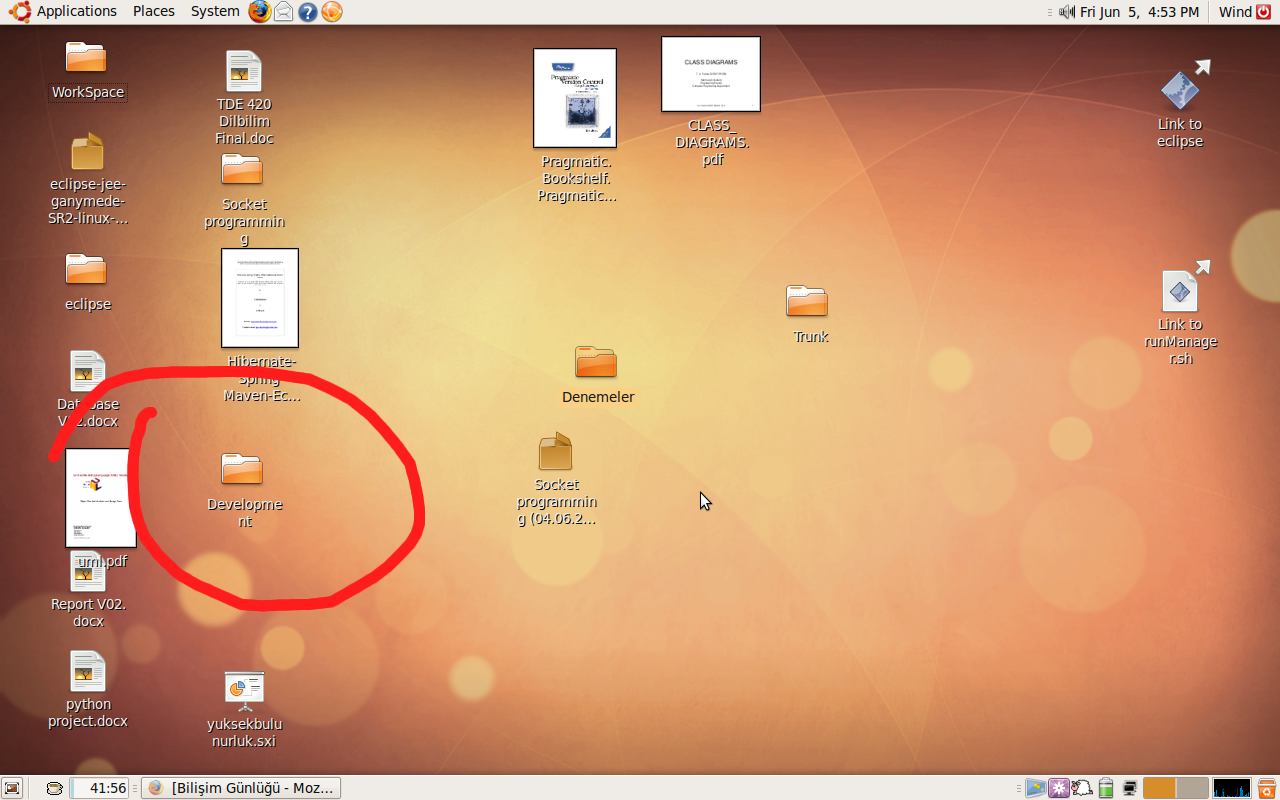Viewport: 1280px width, 800px height.
Task: Select Link to runManager.sh shortcut
Action: coord(1180,290)
